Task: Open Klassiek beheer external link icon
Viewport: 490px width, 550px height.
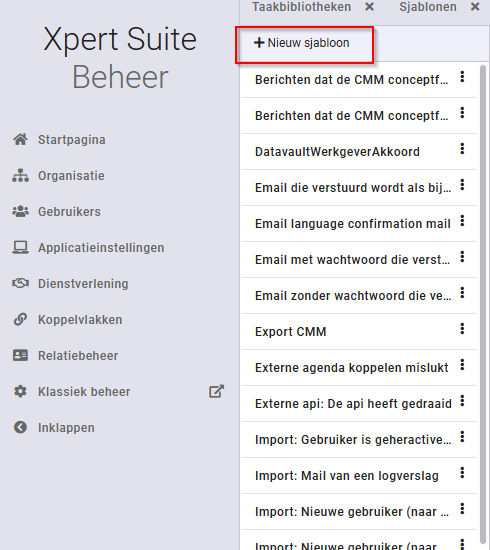Action: coord(216,391)
